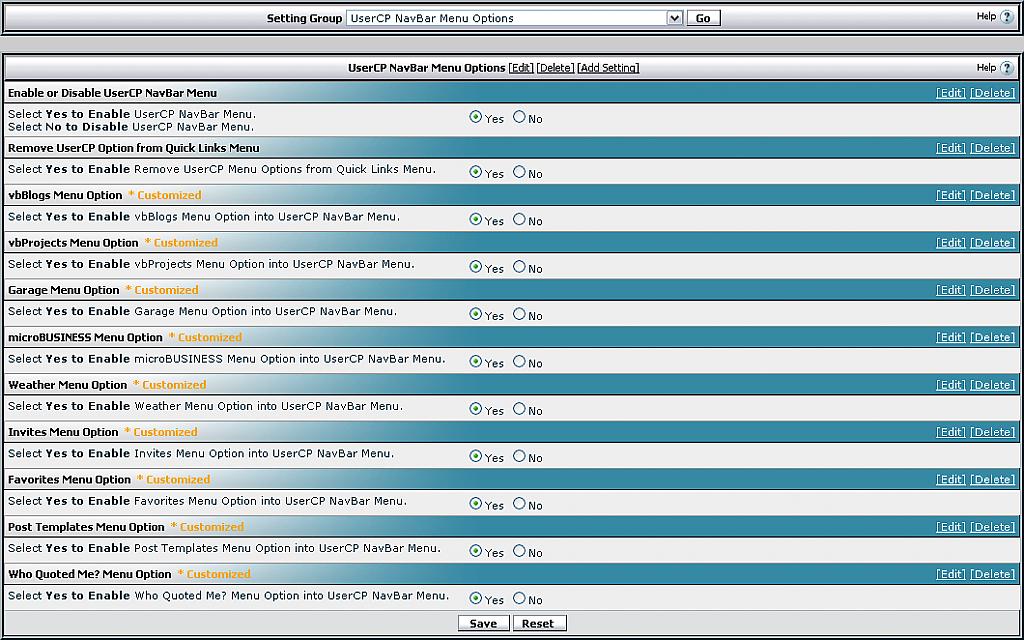Delete the microBUSINESS Menu Option setting
This screenshot has height=640, width=1024.
[x=992, y=338]
